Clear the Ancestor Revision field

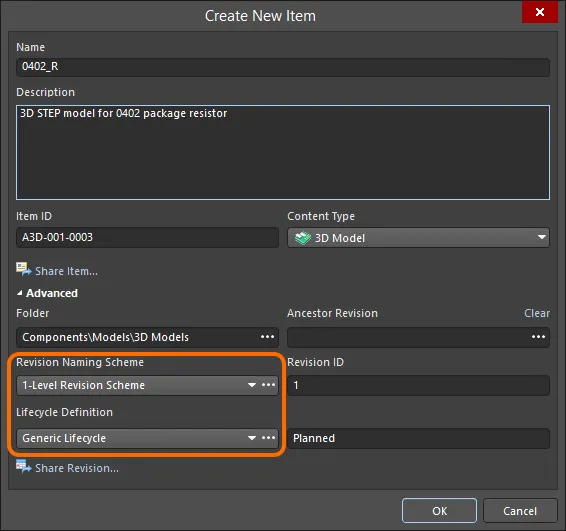(x=537, y=313)
